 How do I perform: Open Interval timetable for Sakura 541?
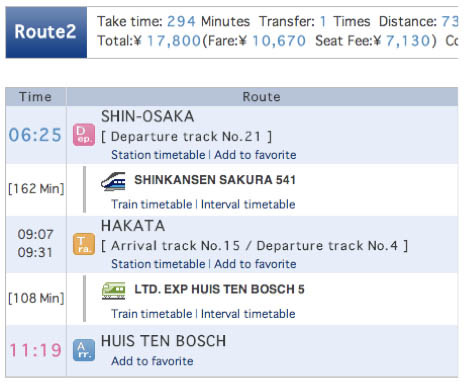click(x=248, y=204)
